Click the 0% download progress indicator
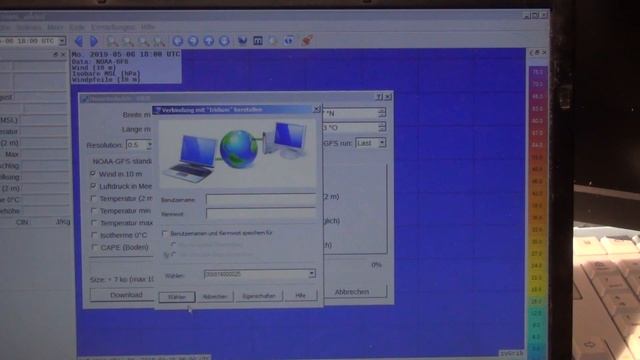The width and height of the screenshot is (640, 360). click(376, 265)
